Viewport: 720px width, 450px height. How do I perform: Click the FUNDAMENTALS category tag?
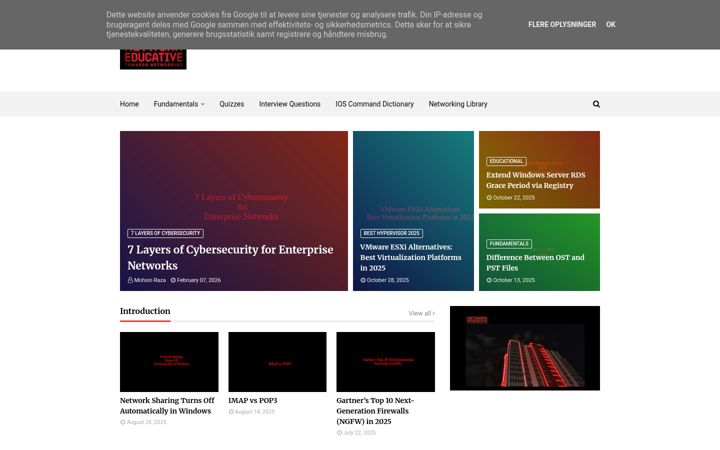coord(509,244)
